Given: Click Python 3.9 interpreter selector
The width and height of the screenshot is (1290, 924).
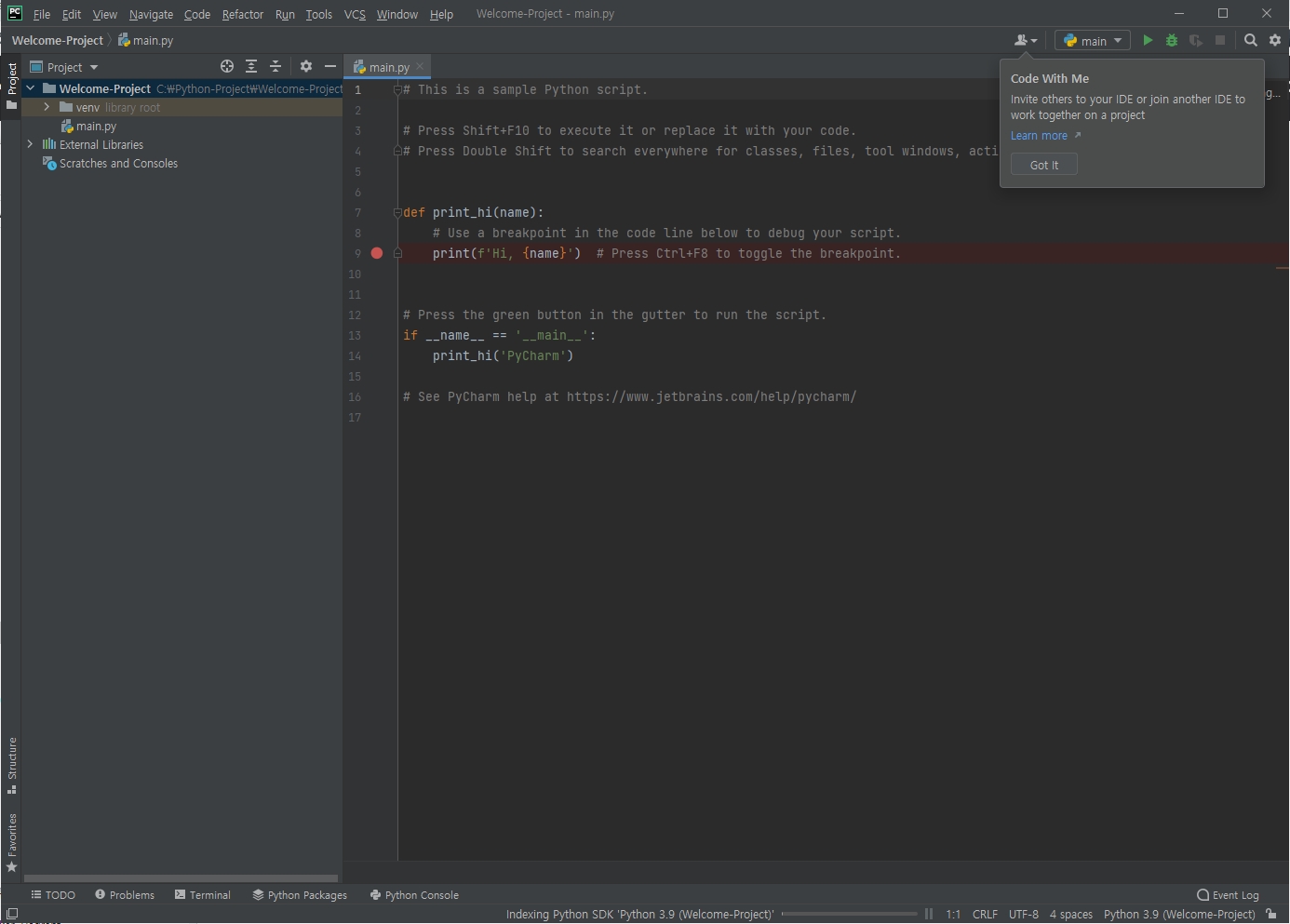Looking at the screenshot, I should (x=1179, y=914).
